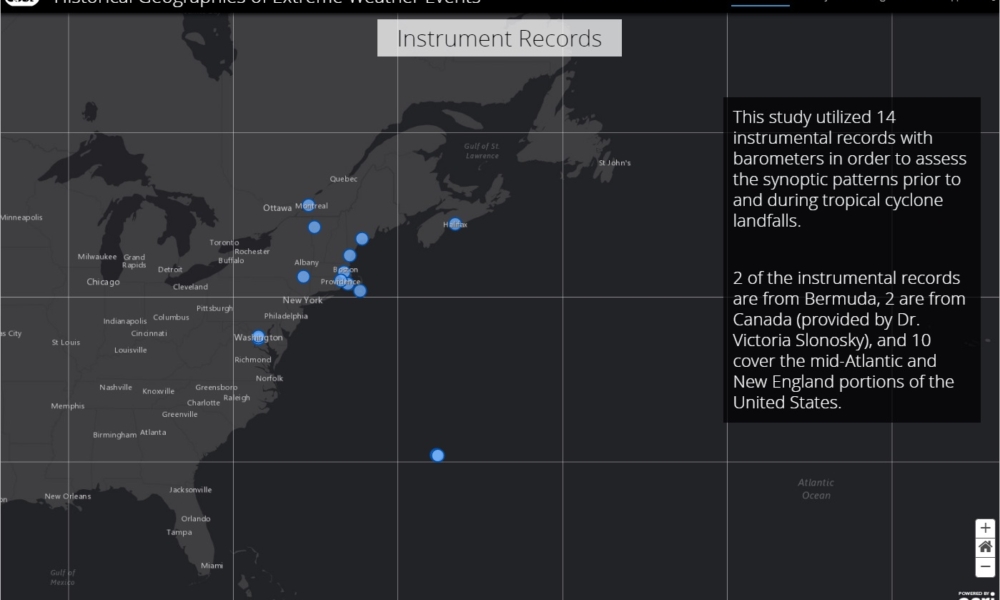Click the Historical Geographies header title
1000x600 pixels.
coord(266,3)
